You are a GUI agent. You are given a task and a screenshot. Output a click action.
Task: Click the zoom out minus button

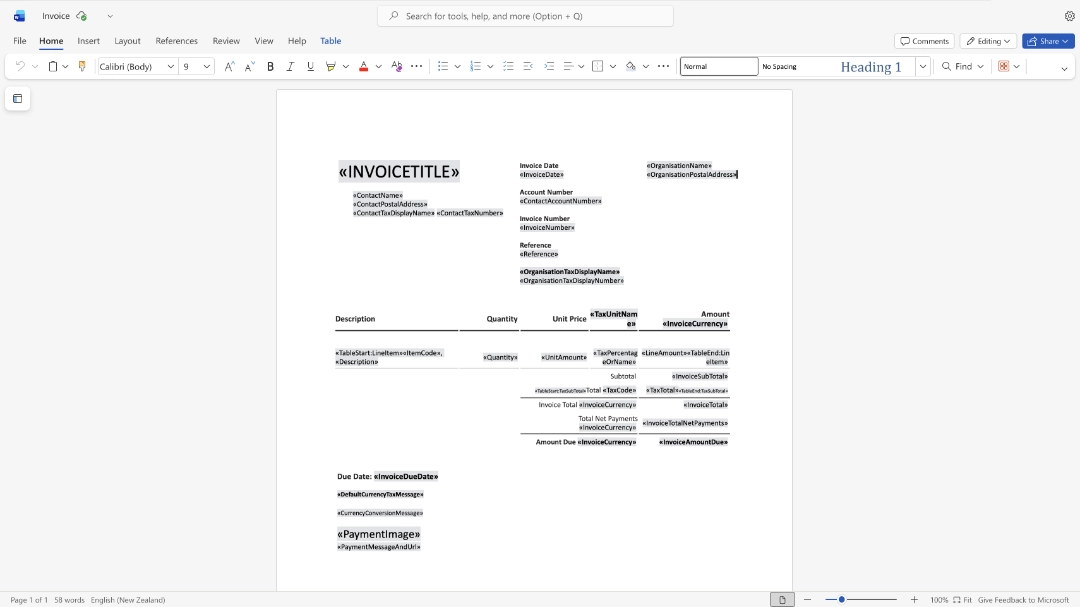coord(807,599)
